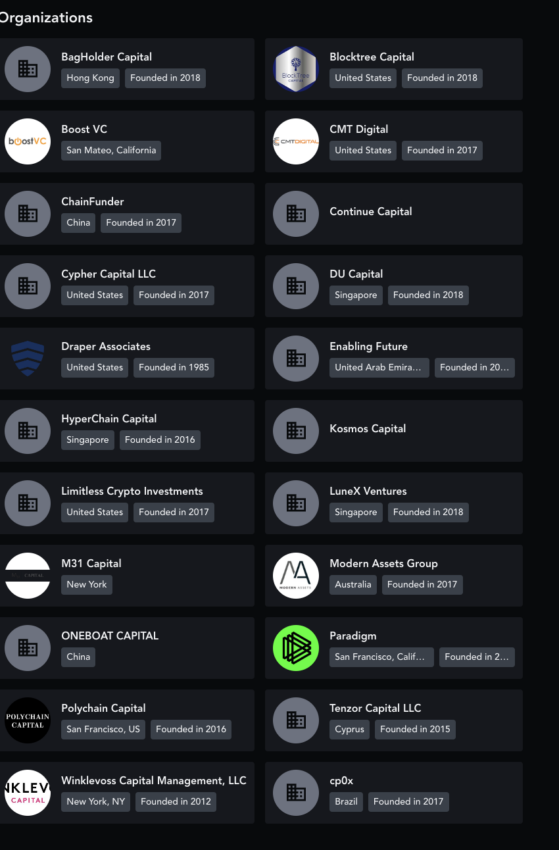Click the Polychain Capital black logo
The image size is (559, 850).
(27, 720)
